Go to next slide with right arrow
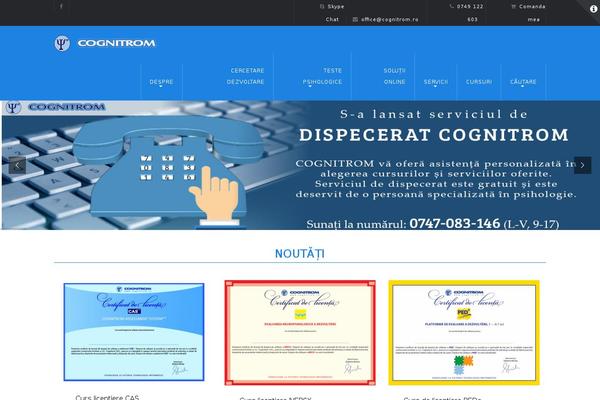The image size is (600, 400). point(582,165)
